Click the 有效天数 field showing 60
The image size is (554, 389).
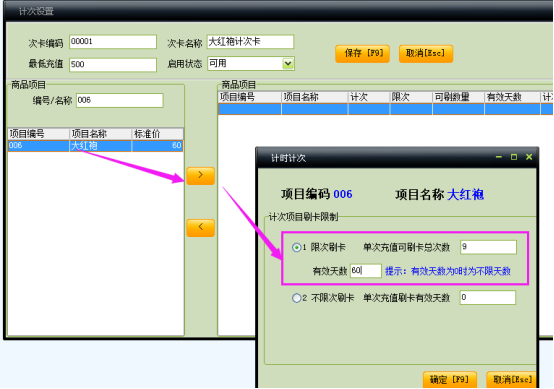[x=366, y=271]
